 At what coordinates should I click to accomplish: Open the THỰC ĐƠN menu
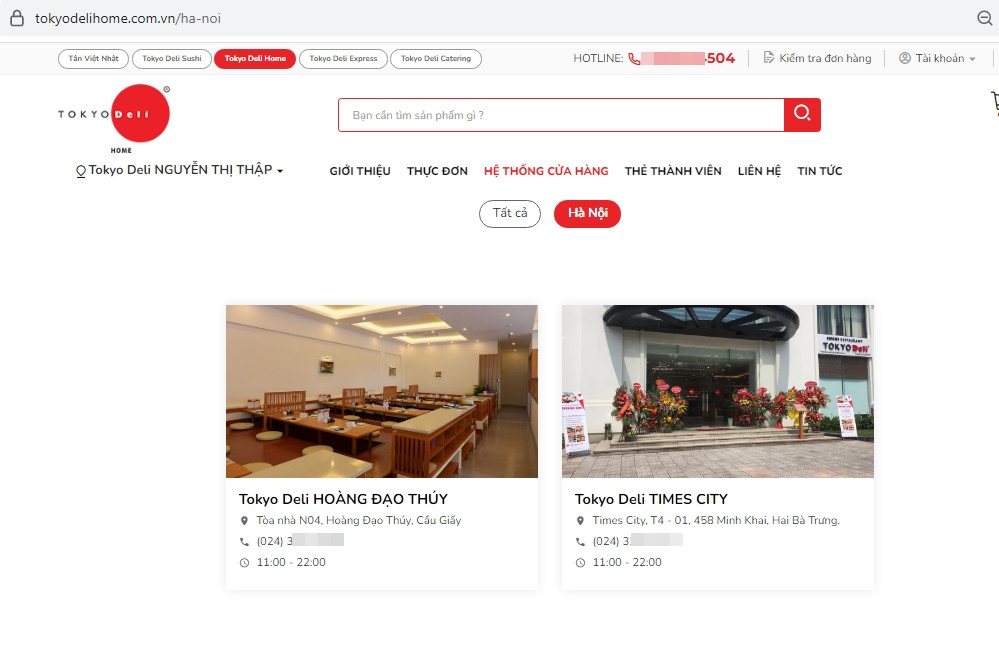click(x=437, y=171)
